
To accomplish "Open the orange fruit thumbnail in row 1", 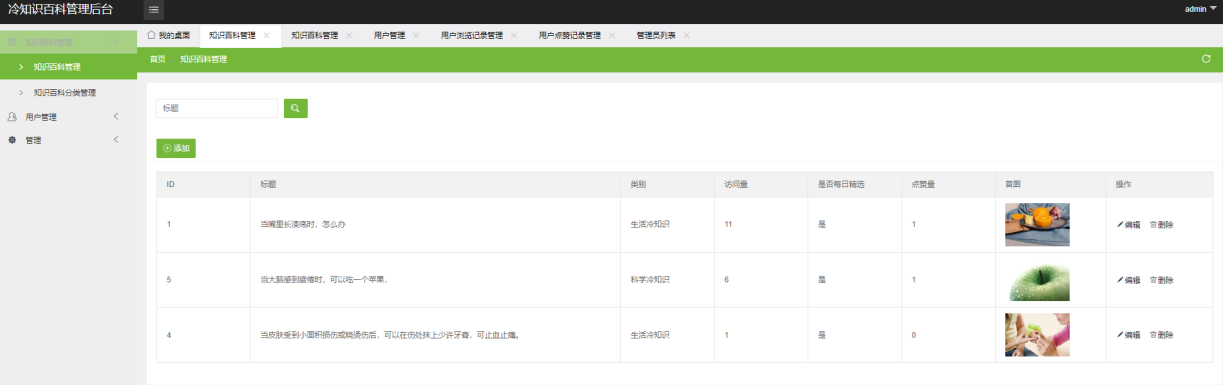I will [1037, 225].
